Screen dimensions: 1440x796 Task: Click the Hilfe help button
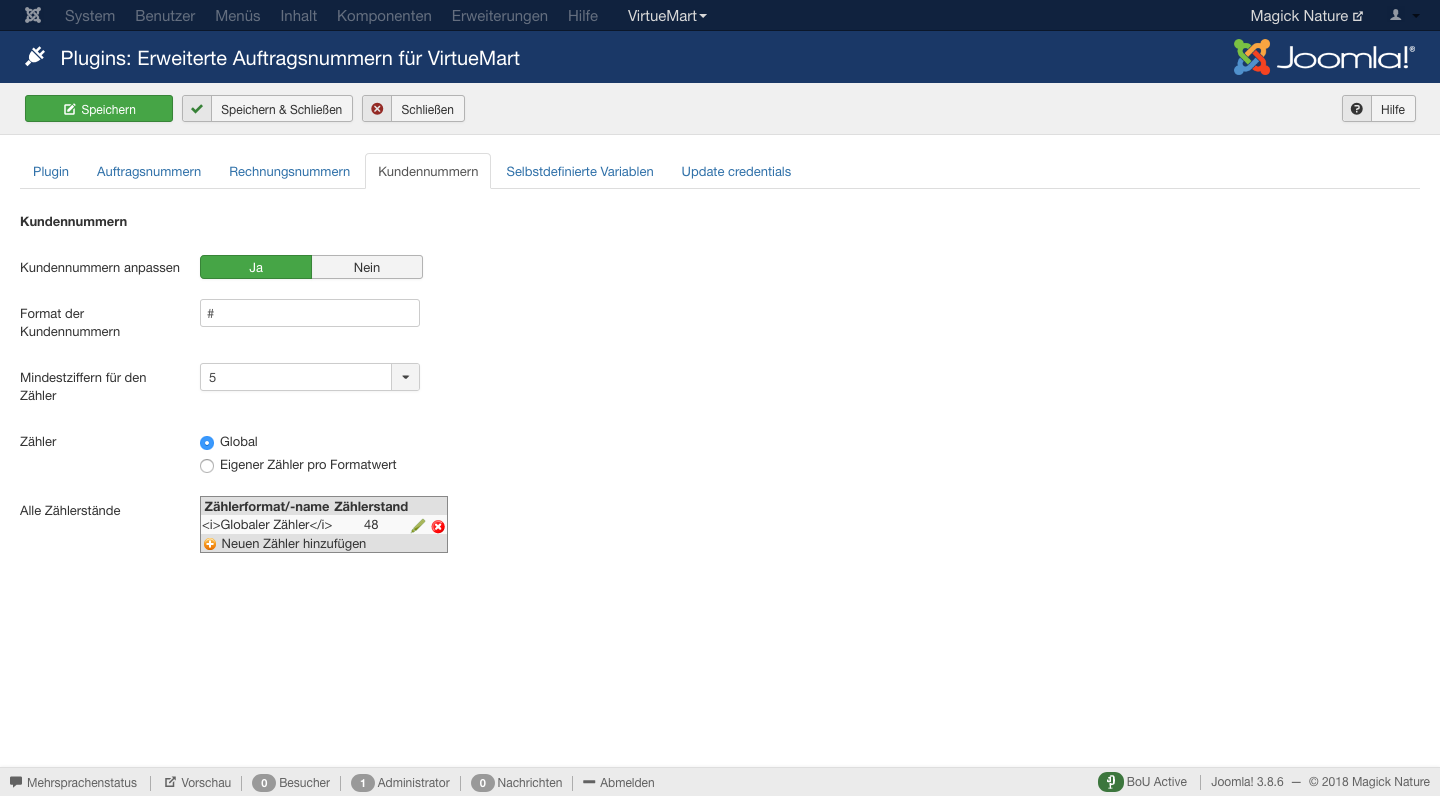point(1378,109)
